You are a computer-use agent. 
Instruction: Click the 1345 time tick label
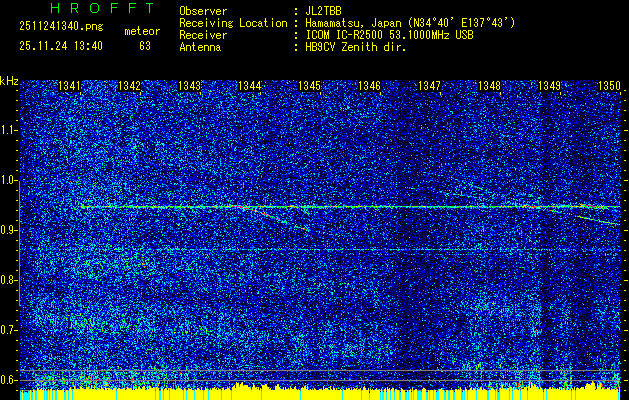310,87
